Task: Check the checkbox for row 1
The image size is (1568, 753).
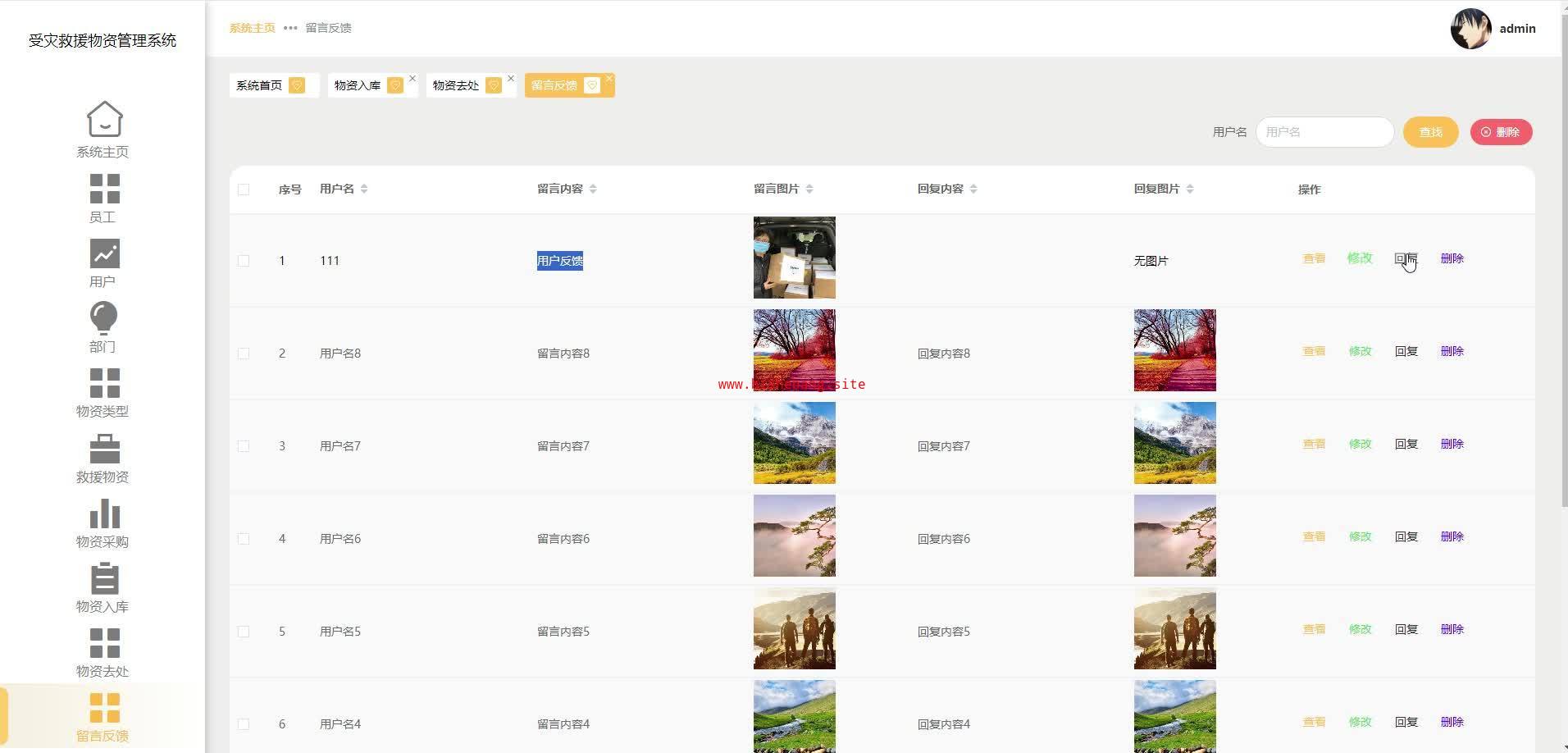Action: (x=244, y=261)
